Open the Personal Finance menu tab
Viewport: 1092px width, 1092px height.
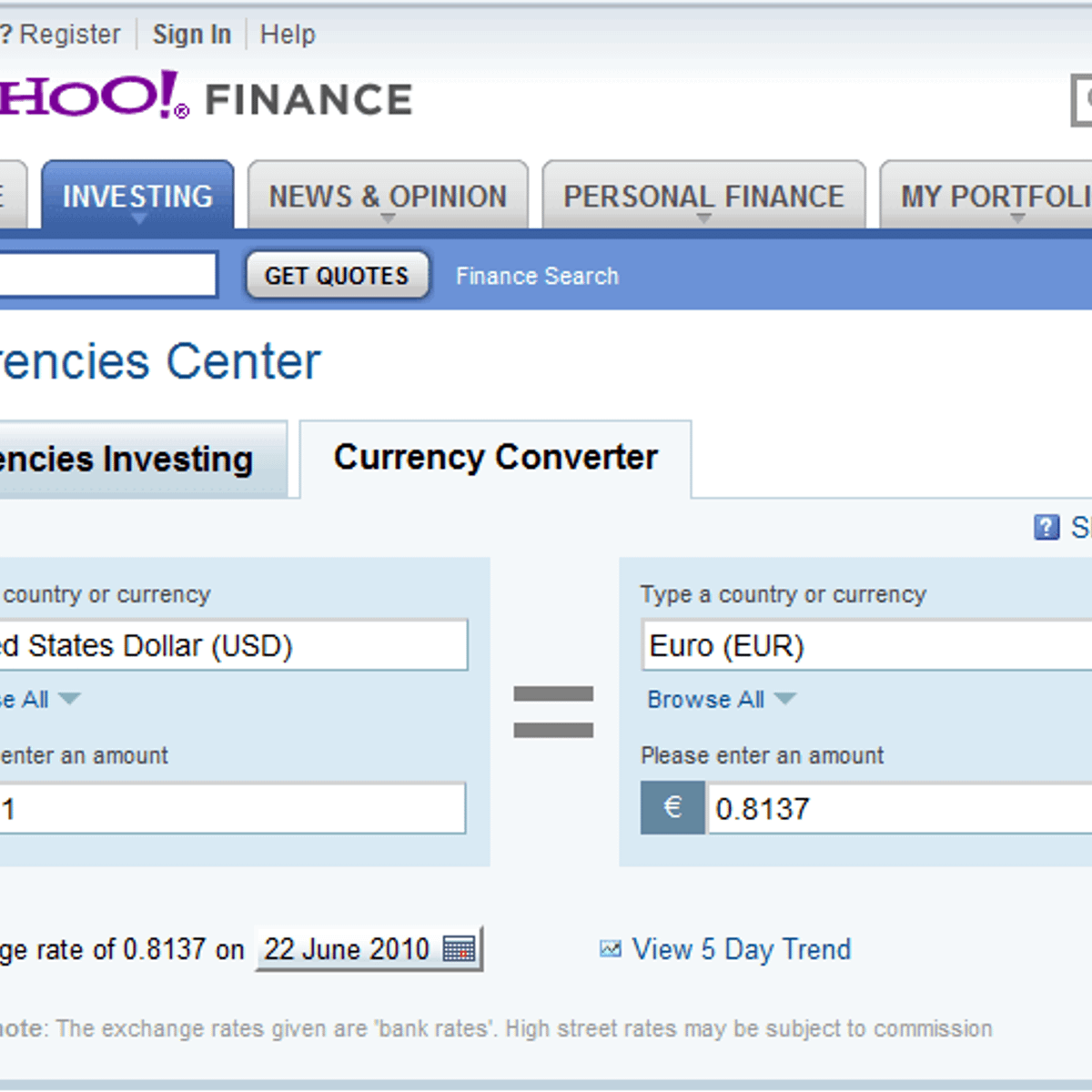703,195
